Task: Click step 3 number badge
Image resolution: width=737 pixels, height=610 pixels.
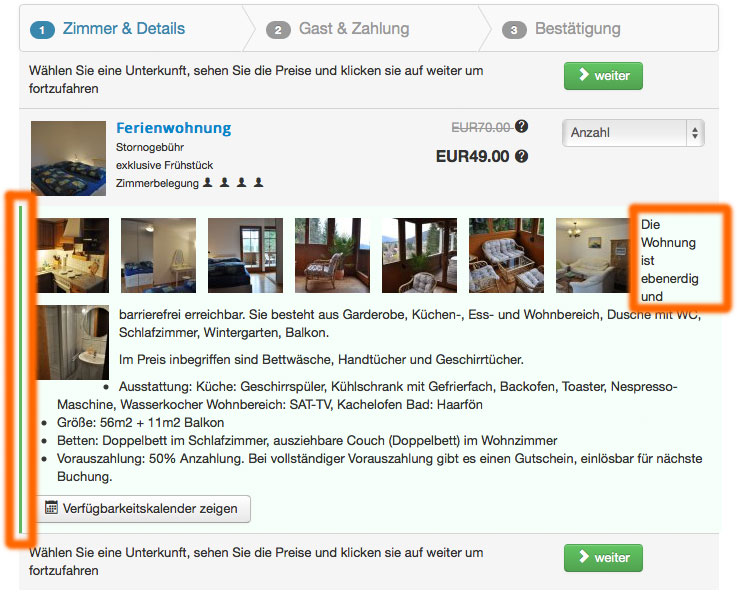Action: 514,30
